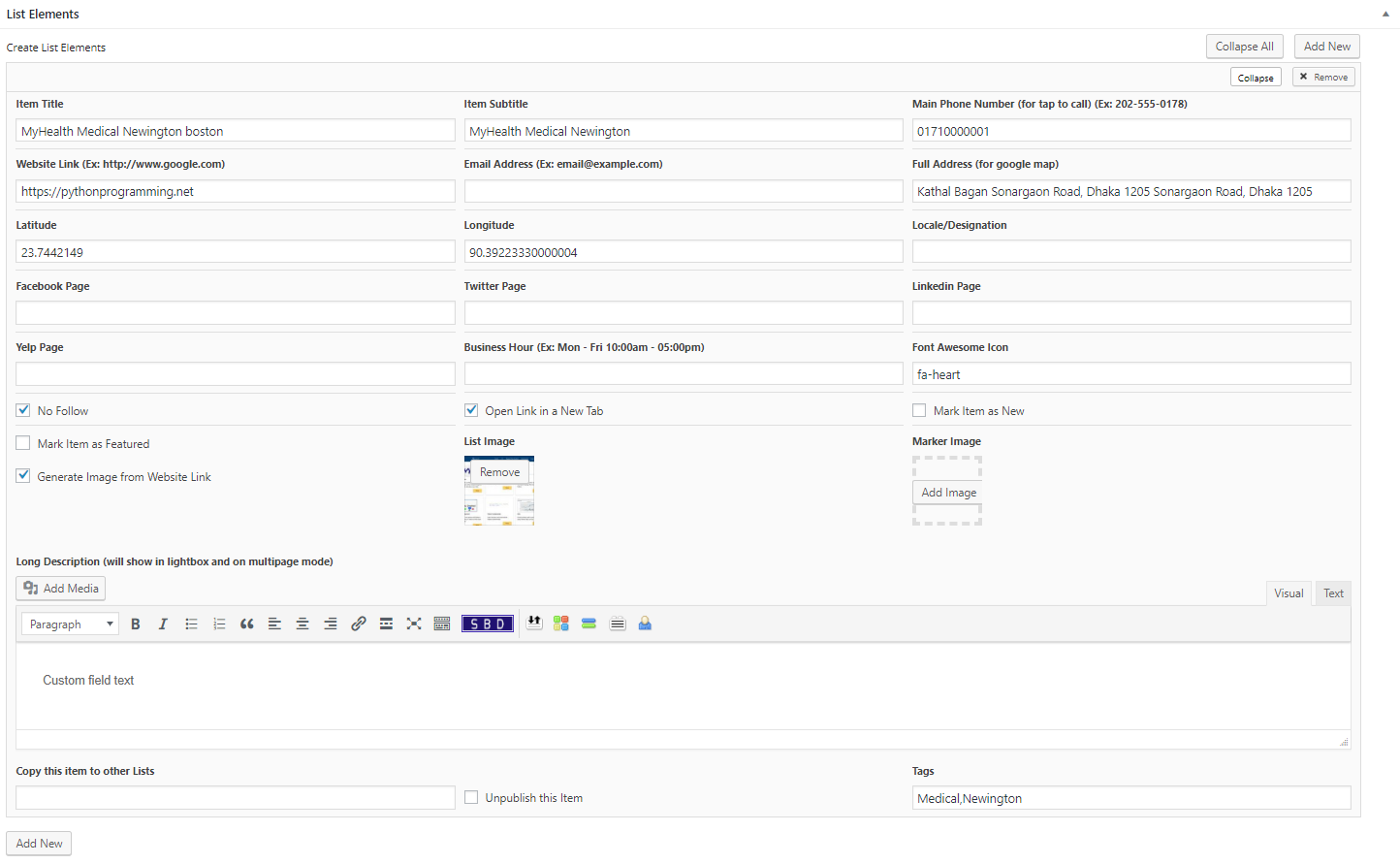Insert Read More tag
This screenshot has width=1400, height=864.
pyautogui.click(x=386, y=624)
